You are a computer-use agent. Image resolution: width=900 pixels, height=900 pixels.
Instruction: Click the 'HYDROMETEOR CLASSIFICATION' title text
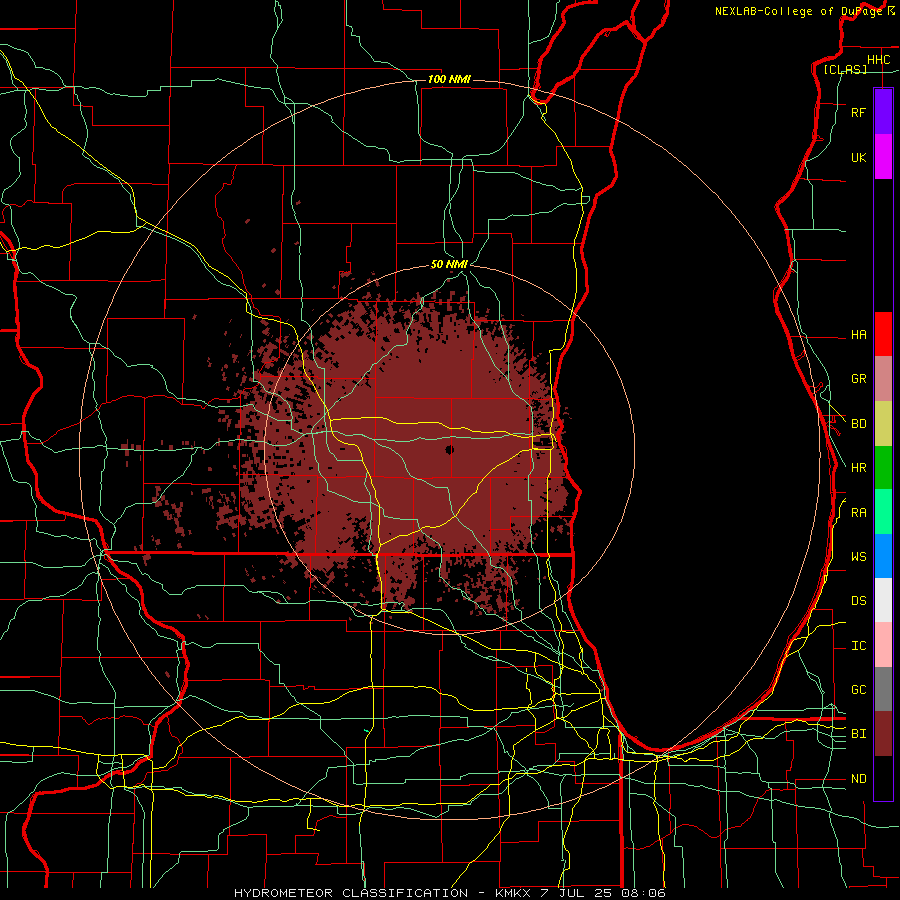(x=351, y=893)
